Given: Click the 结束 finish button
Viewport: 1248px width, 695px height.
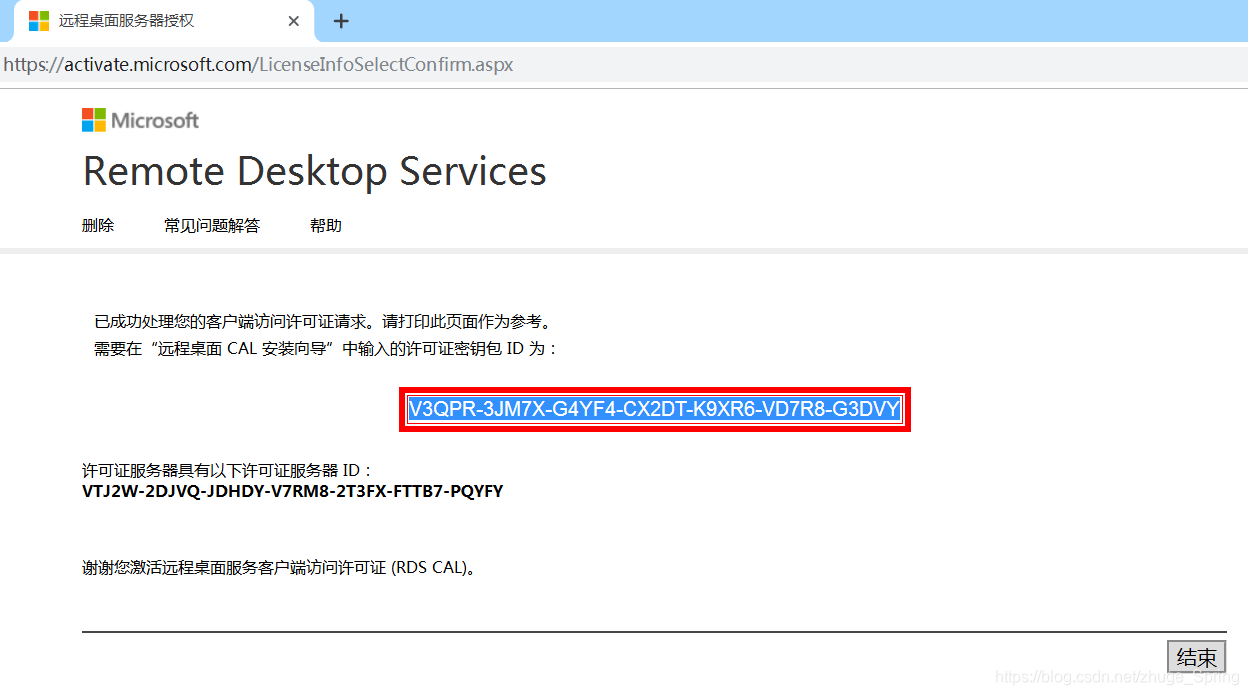Looking at the screenshot, I should click(1196, 657).
